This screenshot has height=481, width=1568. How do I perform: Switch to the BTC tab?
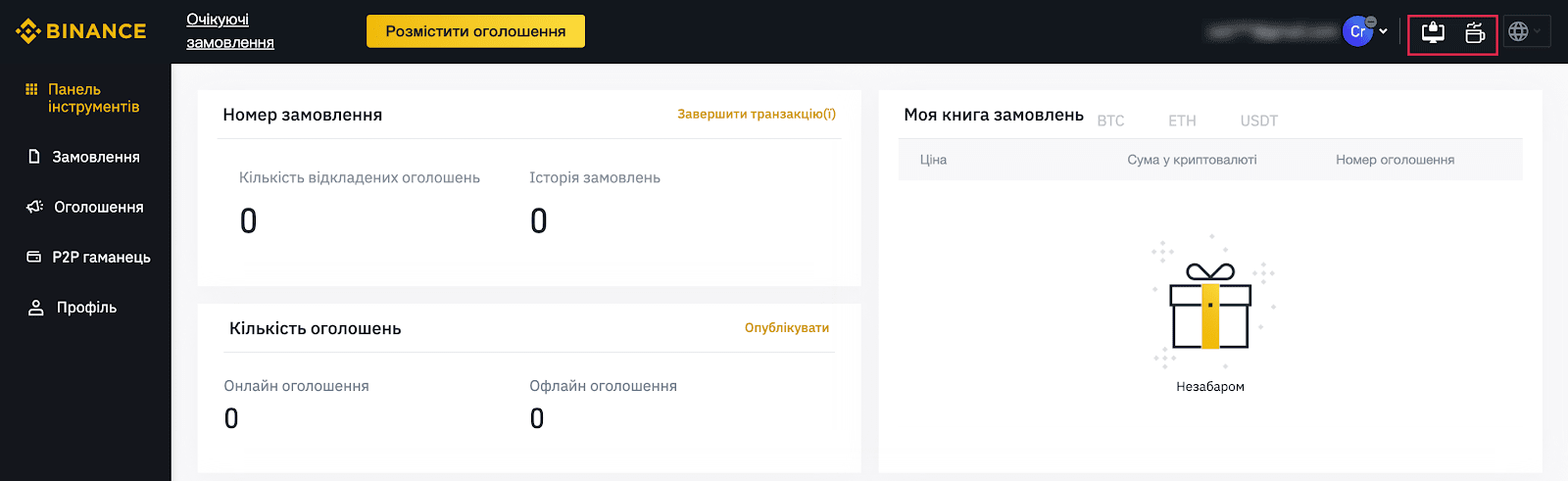tap(1110, 120)
